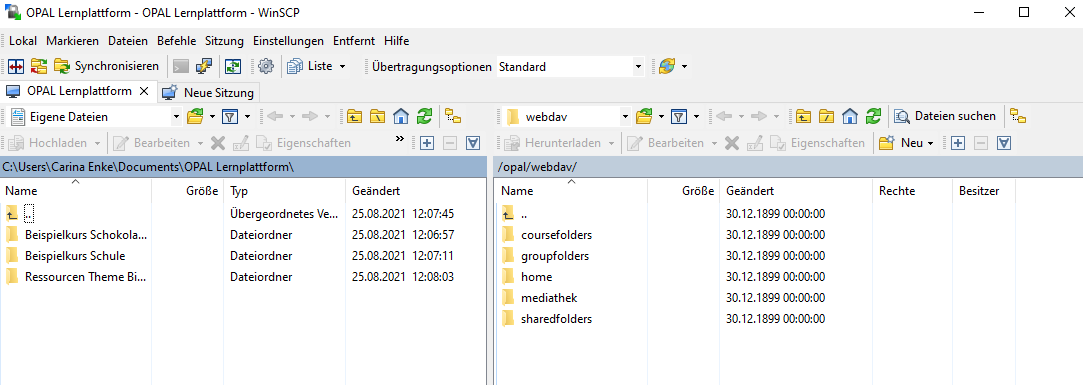Click local panel open directory folder icon
Viewport: 1083px width, 385px height.
195,117
